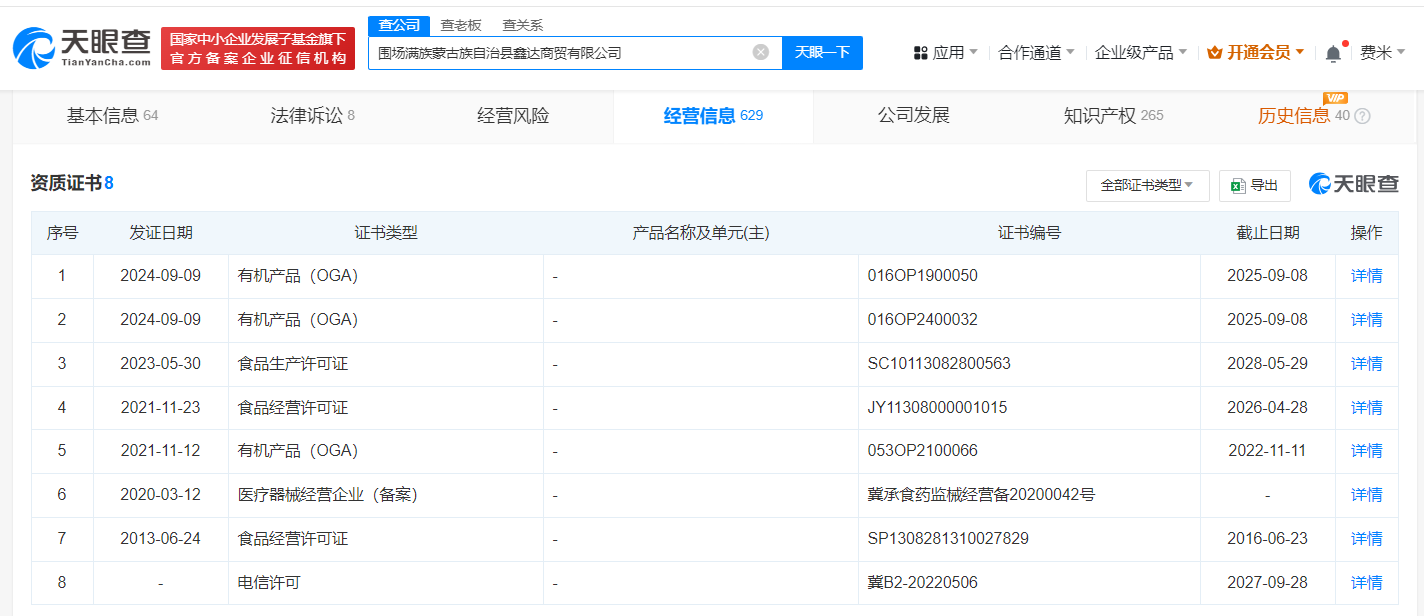This screenshot has height=616, width=1424.
Task: Switch to the 基本信息 tab
Action: [x=112, y=116]
